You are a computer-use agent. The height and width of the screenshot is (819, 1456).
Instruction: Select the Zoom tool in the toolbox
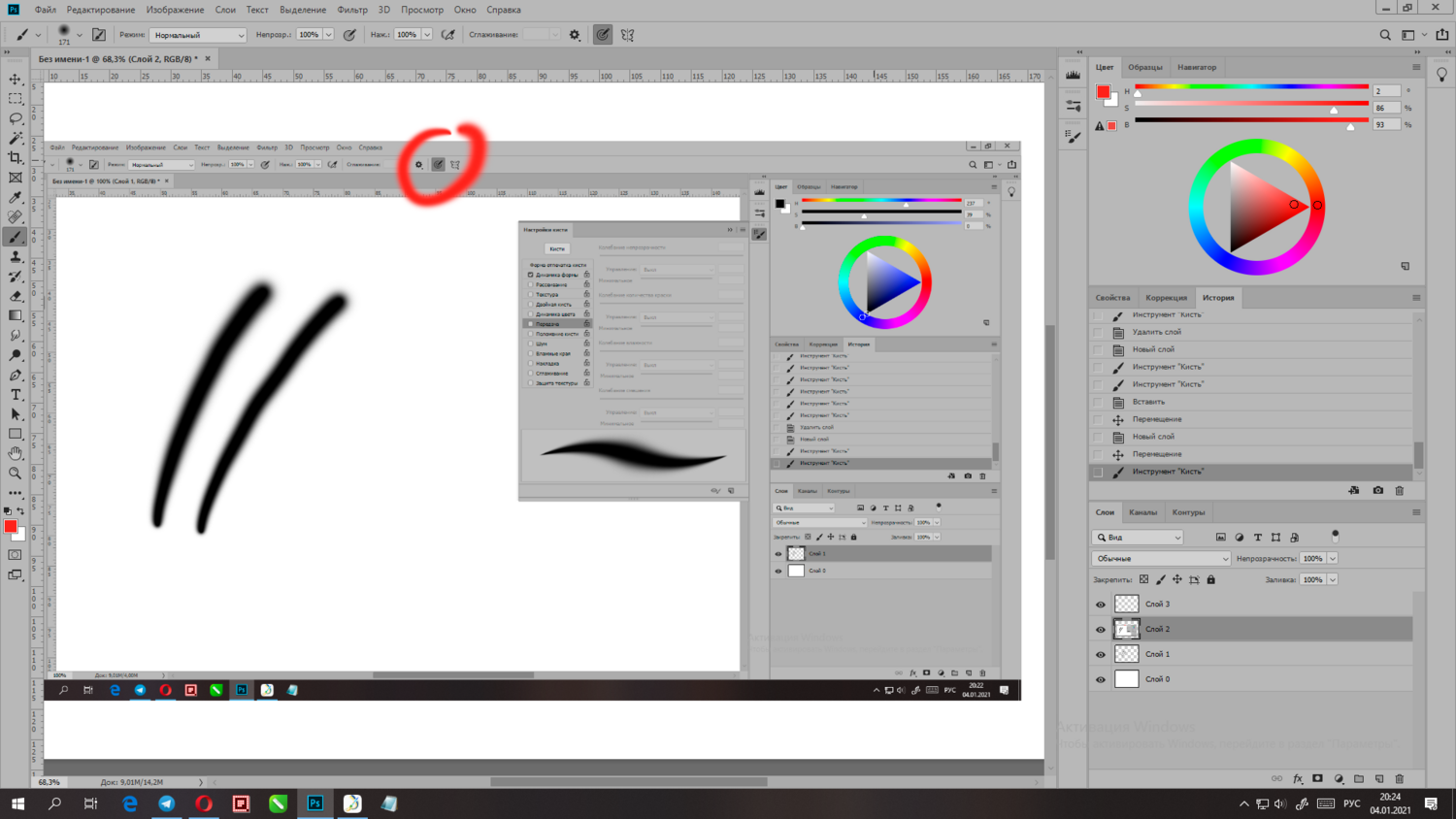(x=16, y=474)
